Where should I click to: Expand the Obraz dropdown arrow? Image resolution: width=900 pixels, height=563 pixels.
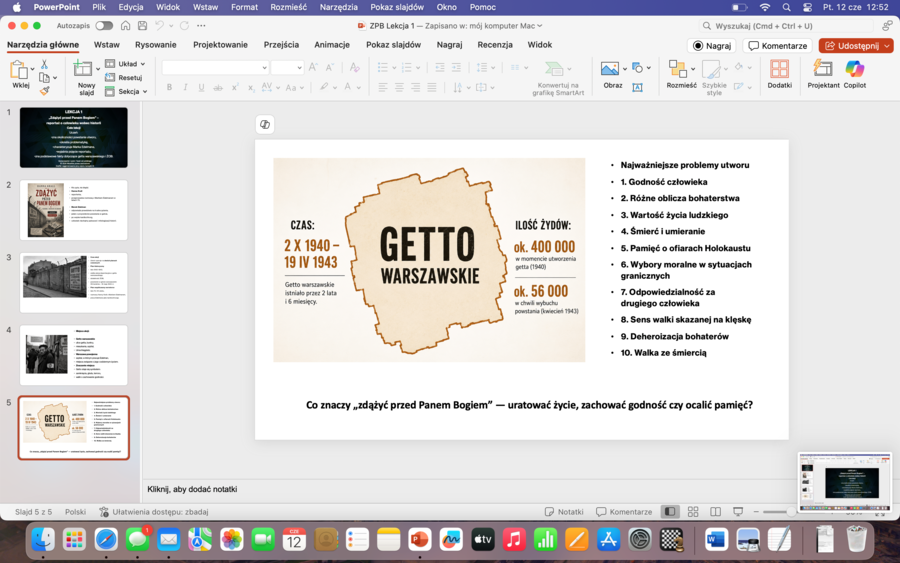pos(624,69)
